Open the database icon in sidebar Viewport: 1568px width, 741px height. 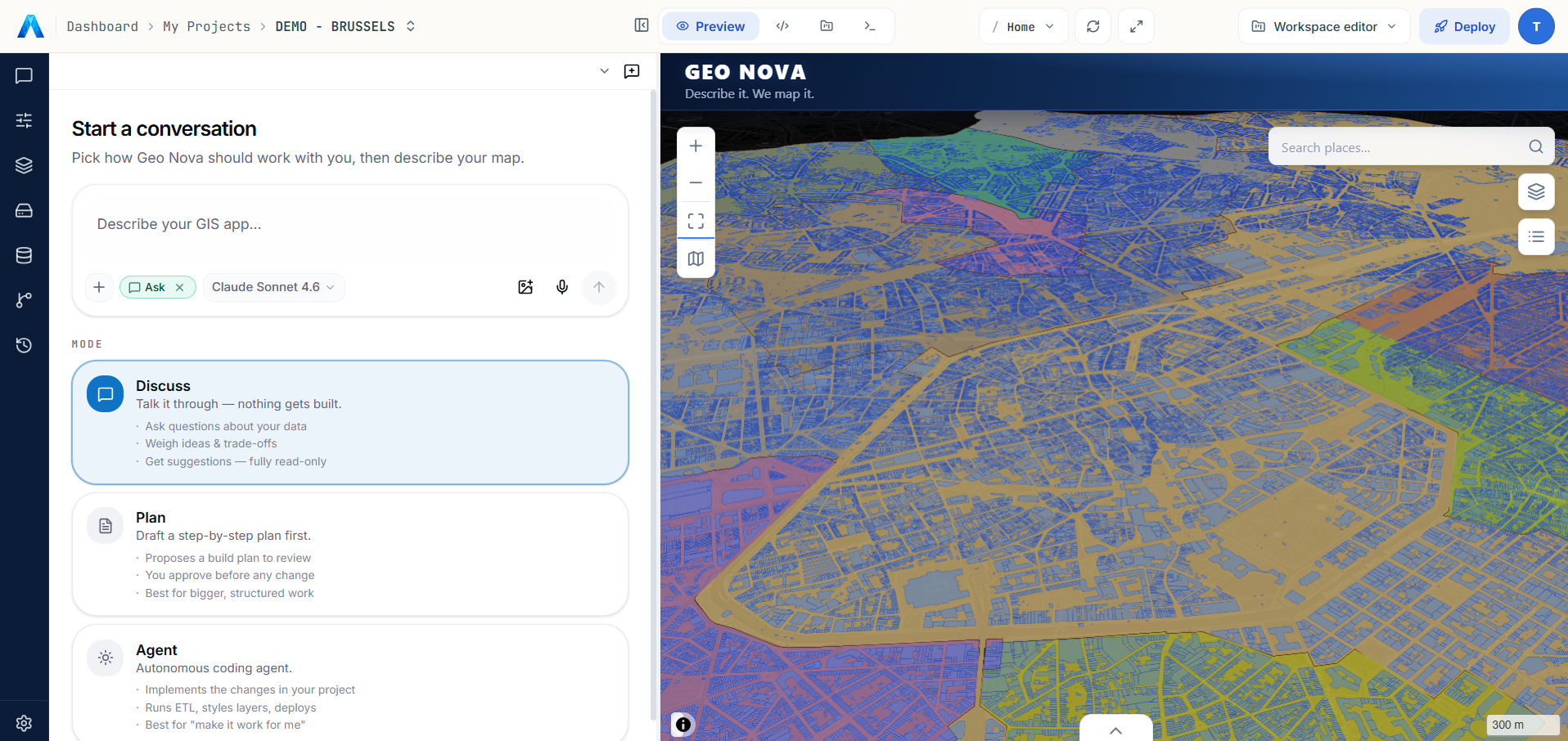pyautogui.click(x=24, y=255)
